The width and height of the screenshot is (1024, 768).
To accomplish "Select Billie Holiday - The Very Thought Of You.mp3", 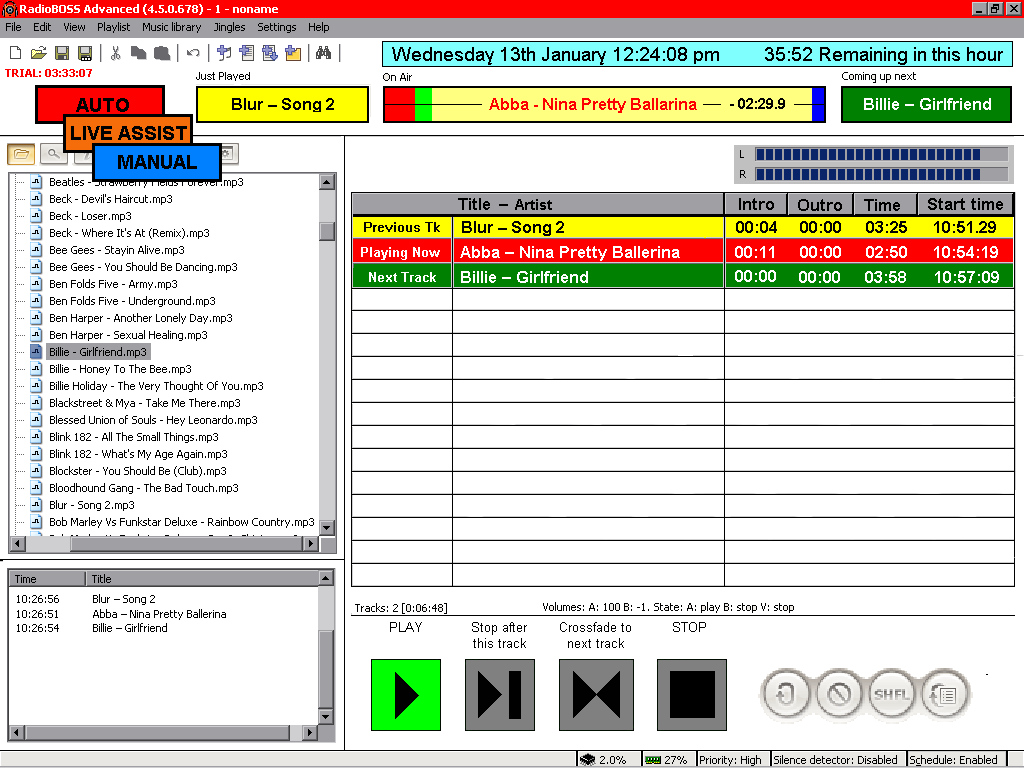I will point(157,386).
